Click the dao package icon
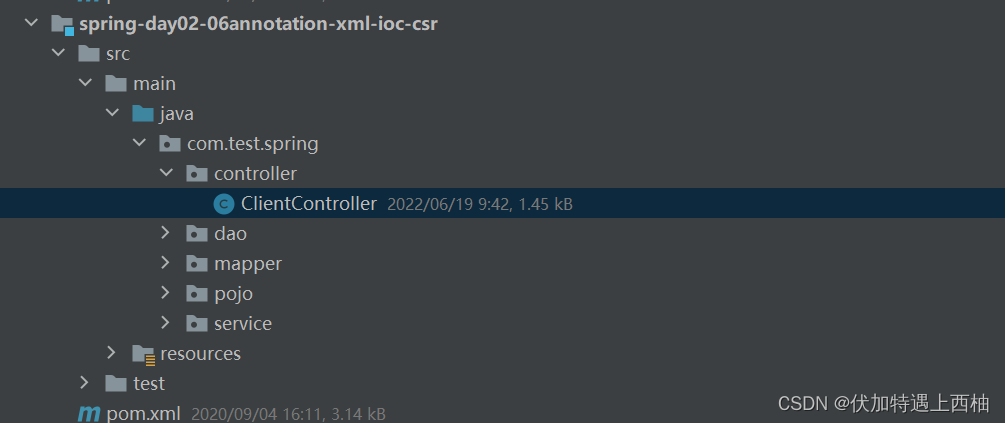 (x=197, y=234)
